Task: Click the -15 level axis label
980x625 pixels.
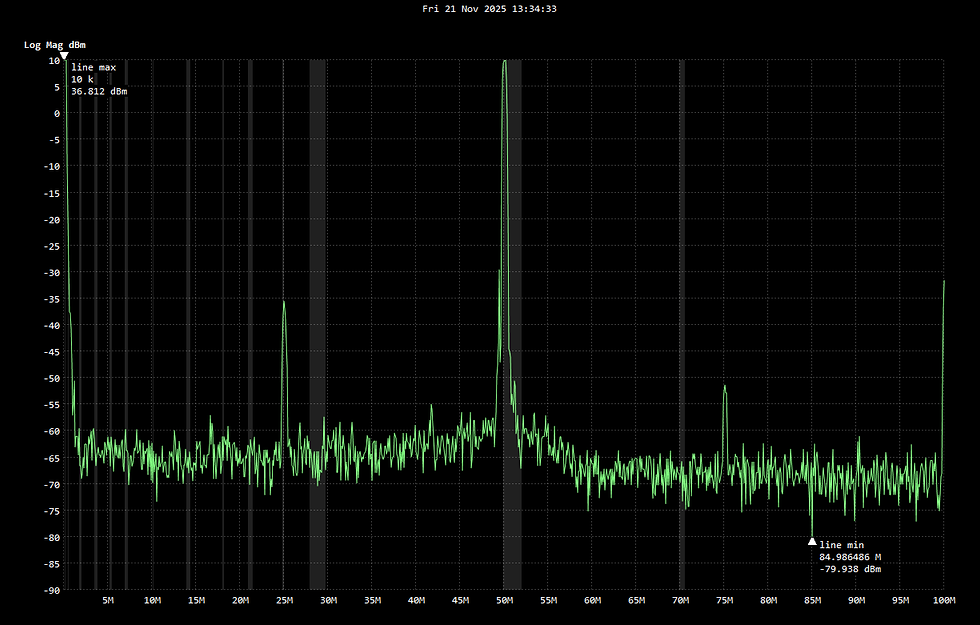Action: pyautogui.click(x=52, y=193)
